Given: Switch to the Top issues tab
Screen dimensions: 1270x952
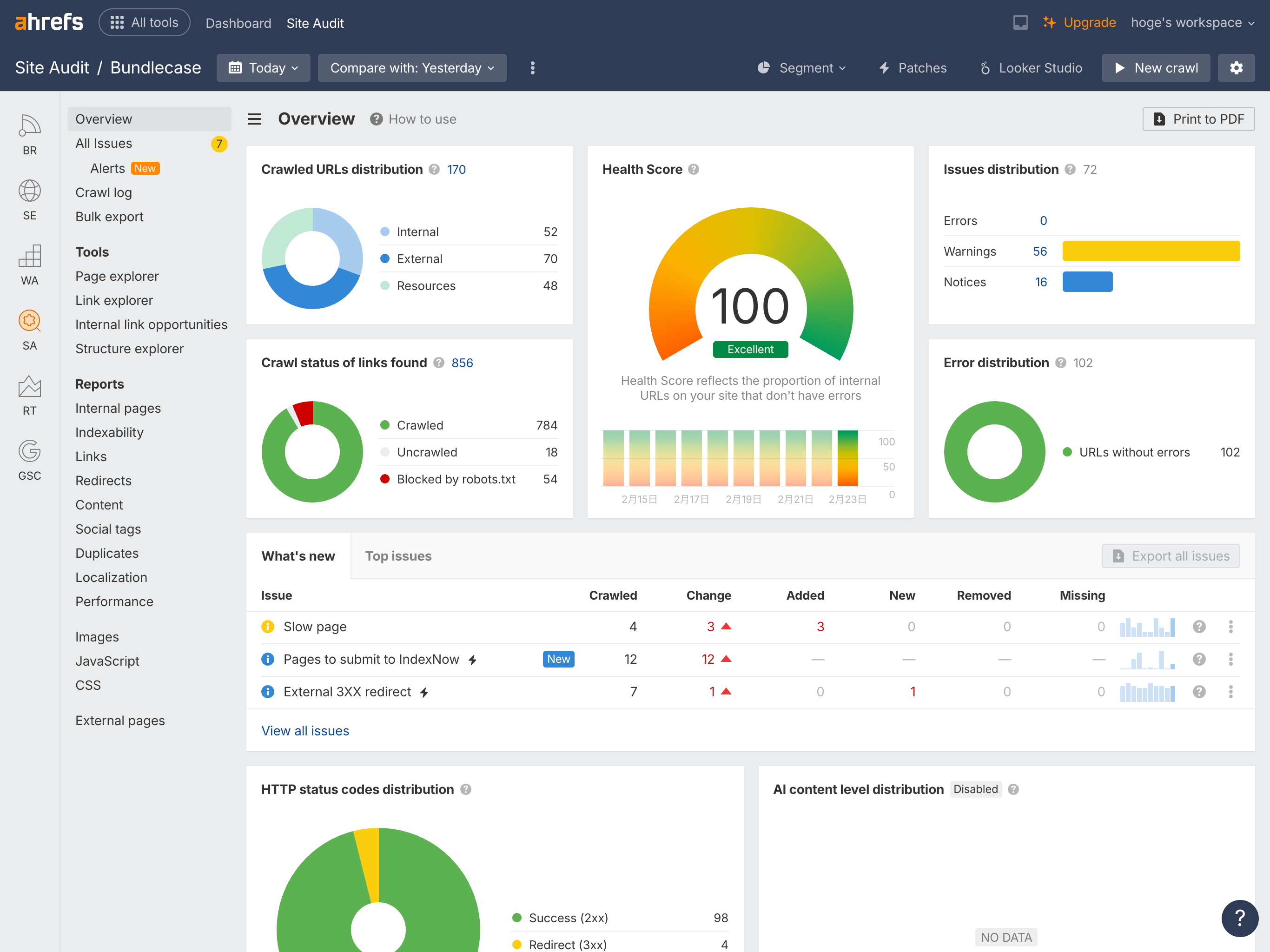Looking at the screenshot, I should click(398, 556).
